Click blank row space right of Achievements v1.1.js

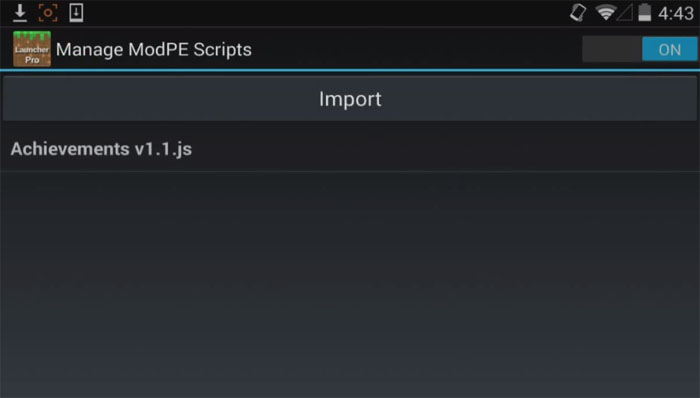(x=446, y=149)
